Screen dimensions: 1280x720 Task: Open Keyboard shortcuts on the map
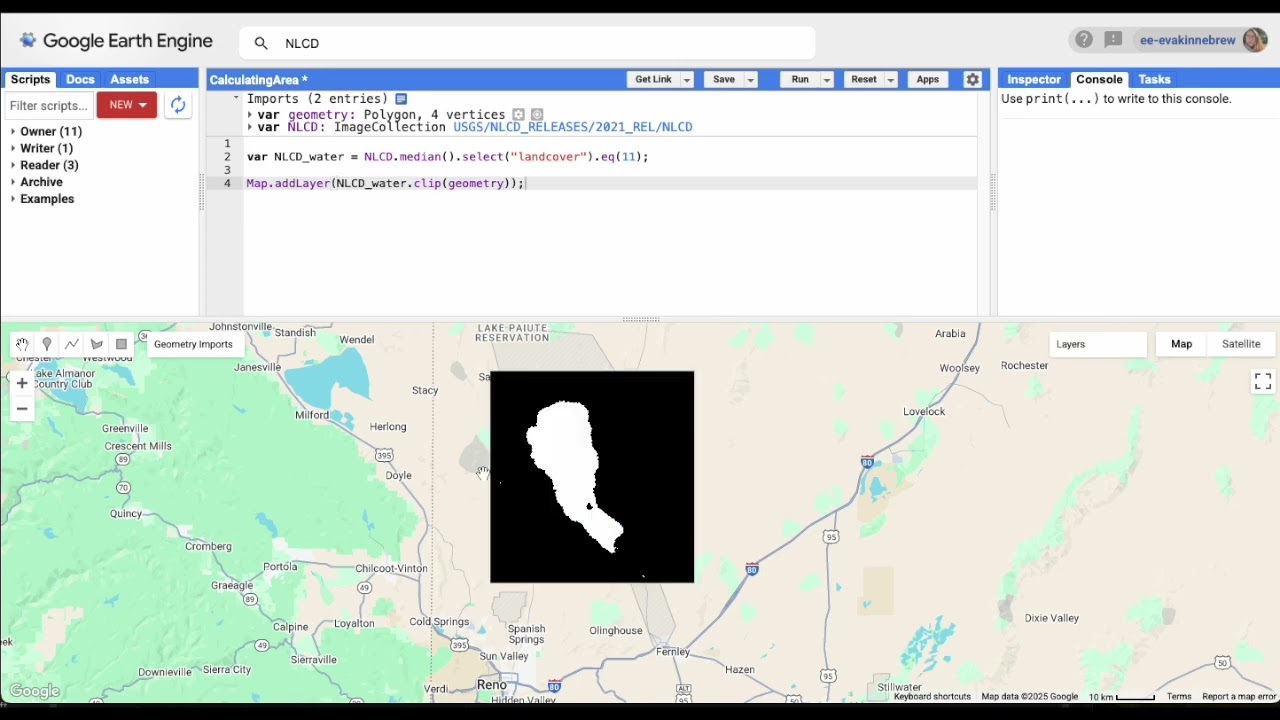coord(932,697)
